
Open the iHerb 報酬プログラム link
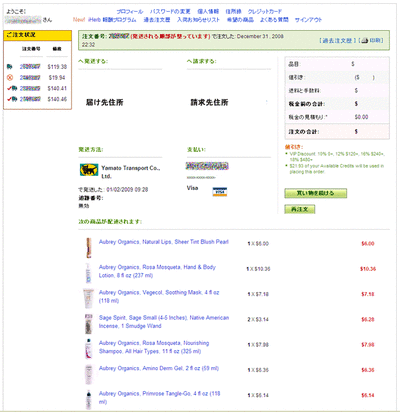112,20
